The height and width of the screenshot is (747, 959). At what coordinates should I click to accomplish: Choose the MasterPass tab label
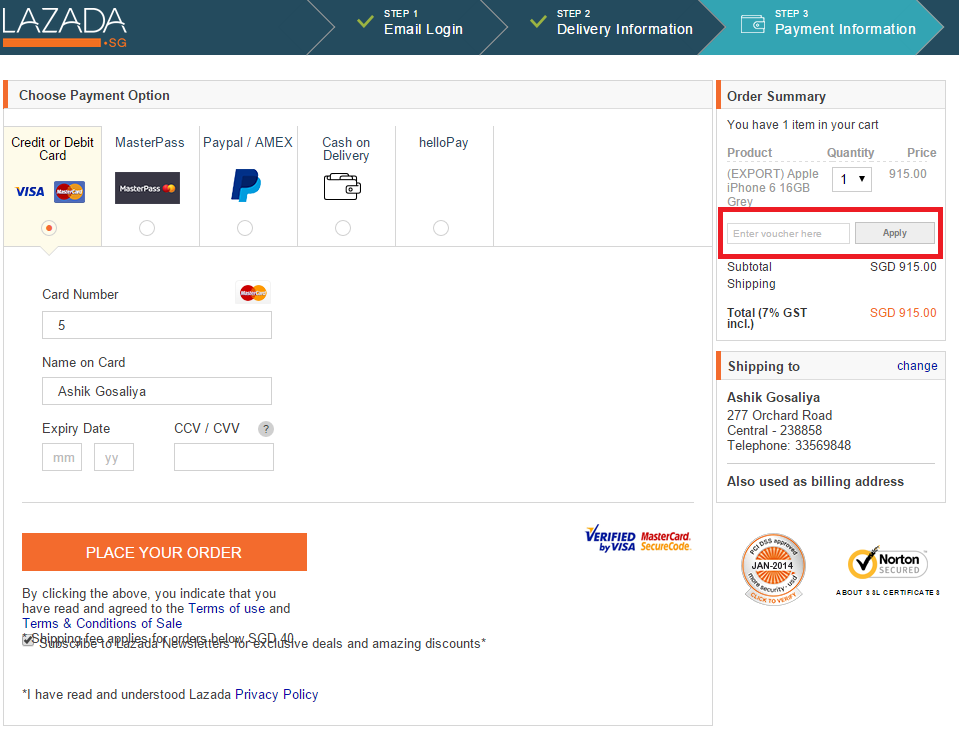click(149, 143)
